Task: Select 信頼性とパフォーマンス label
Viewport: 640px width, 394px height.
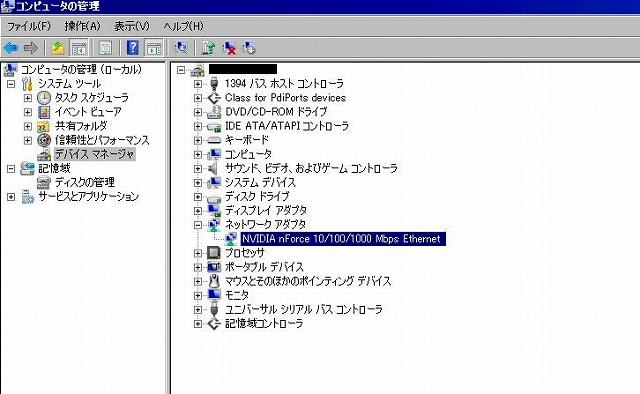Action: (102, 140)
